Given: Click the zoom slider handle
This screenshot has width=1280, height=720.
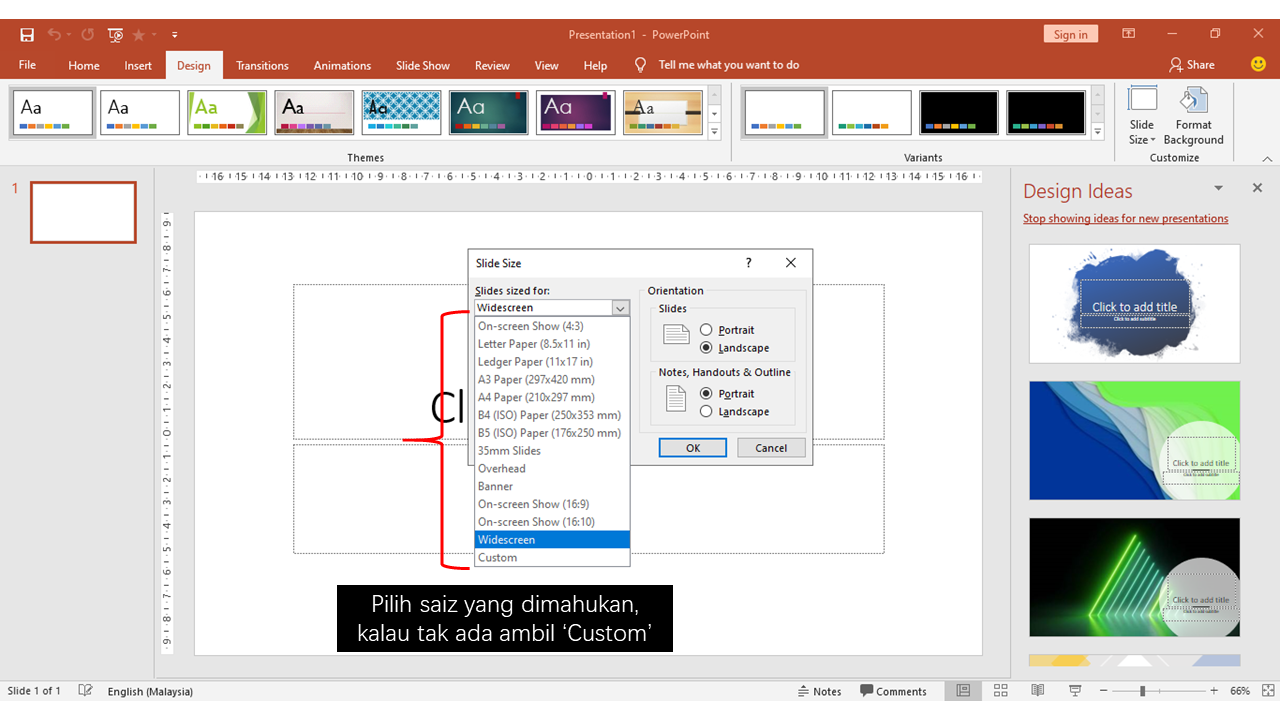Looking at the screenshot, I should pyautogui.click(x=1142, y=691).
